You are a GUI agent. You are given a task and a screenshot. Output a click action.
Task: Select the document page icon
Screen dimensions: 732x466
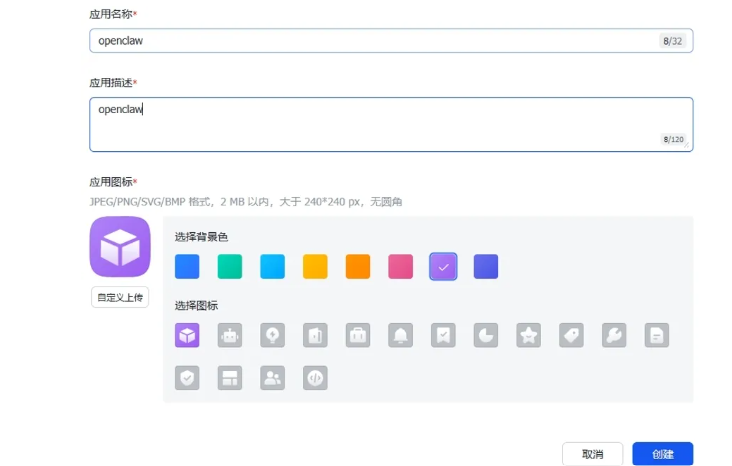pos(657,336)
